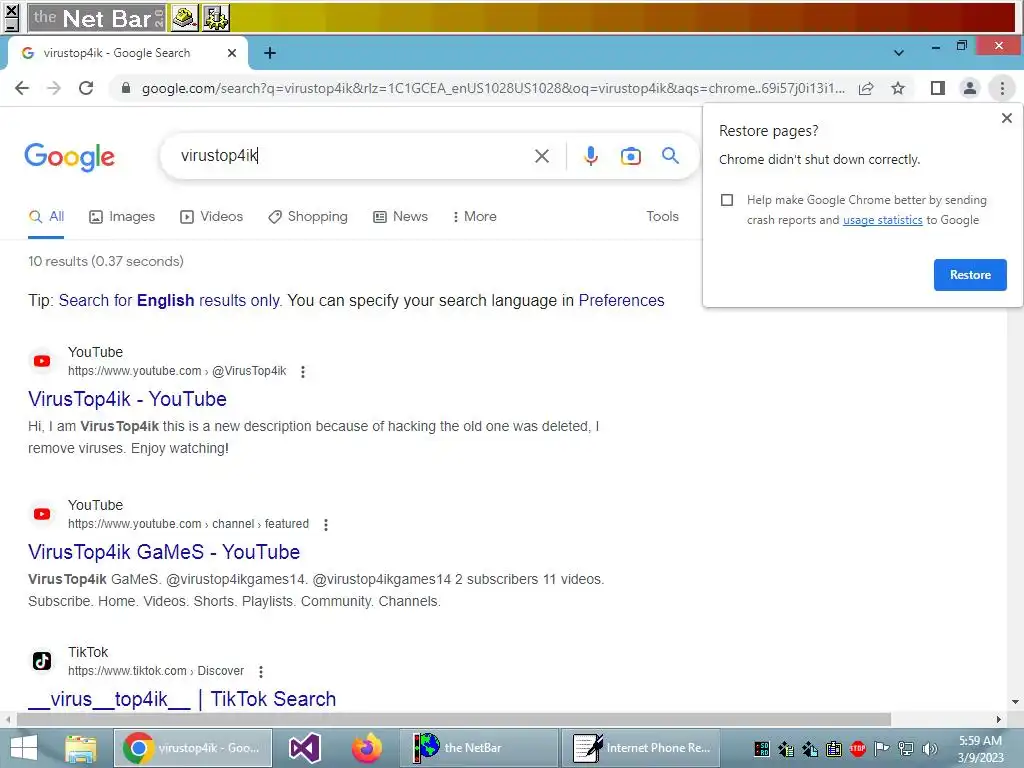Close the virustop4ik Google Search tab

click(x=232, y=53)
